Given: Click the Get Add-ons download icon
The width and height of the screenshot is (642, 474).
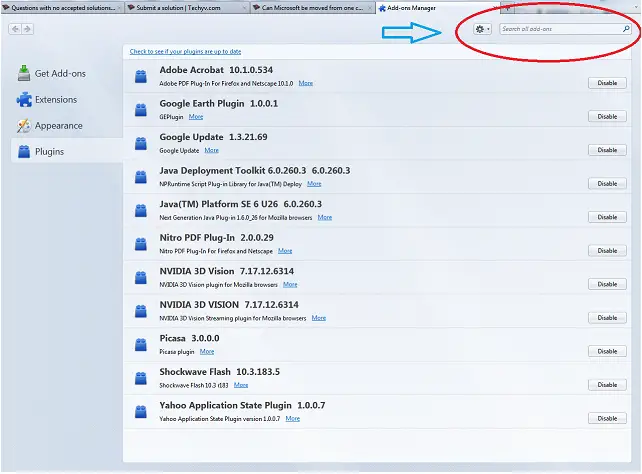Looking at the screenshot, I should (24, 73).
